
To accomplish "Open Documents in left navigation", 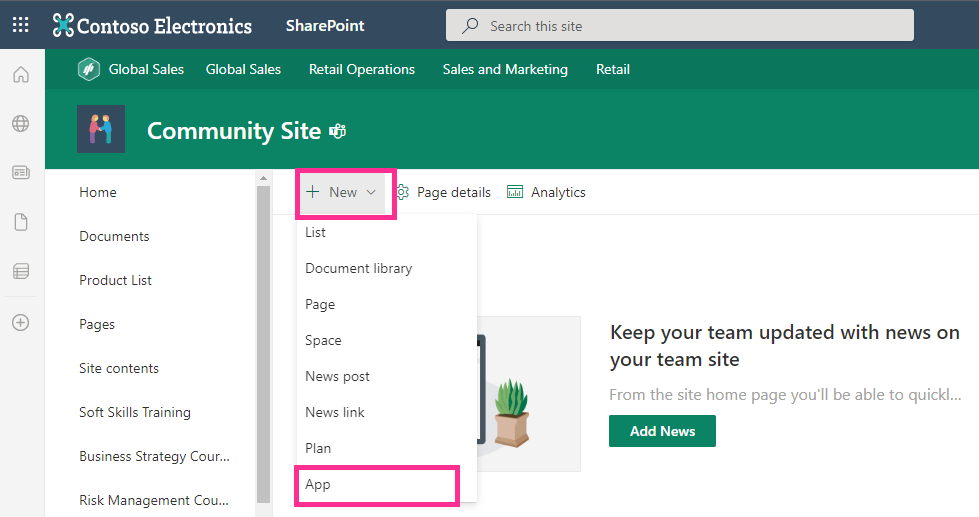I will (114, 236).
